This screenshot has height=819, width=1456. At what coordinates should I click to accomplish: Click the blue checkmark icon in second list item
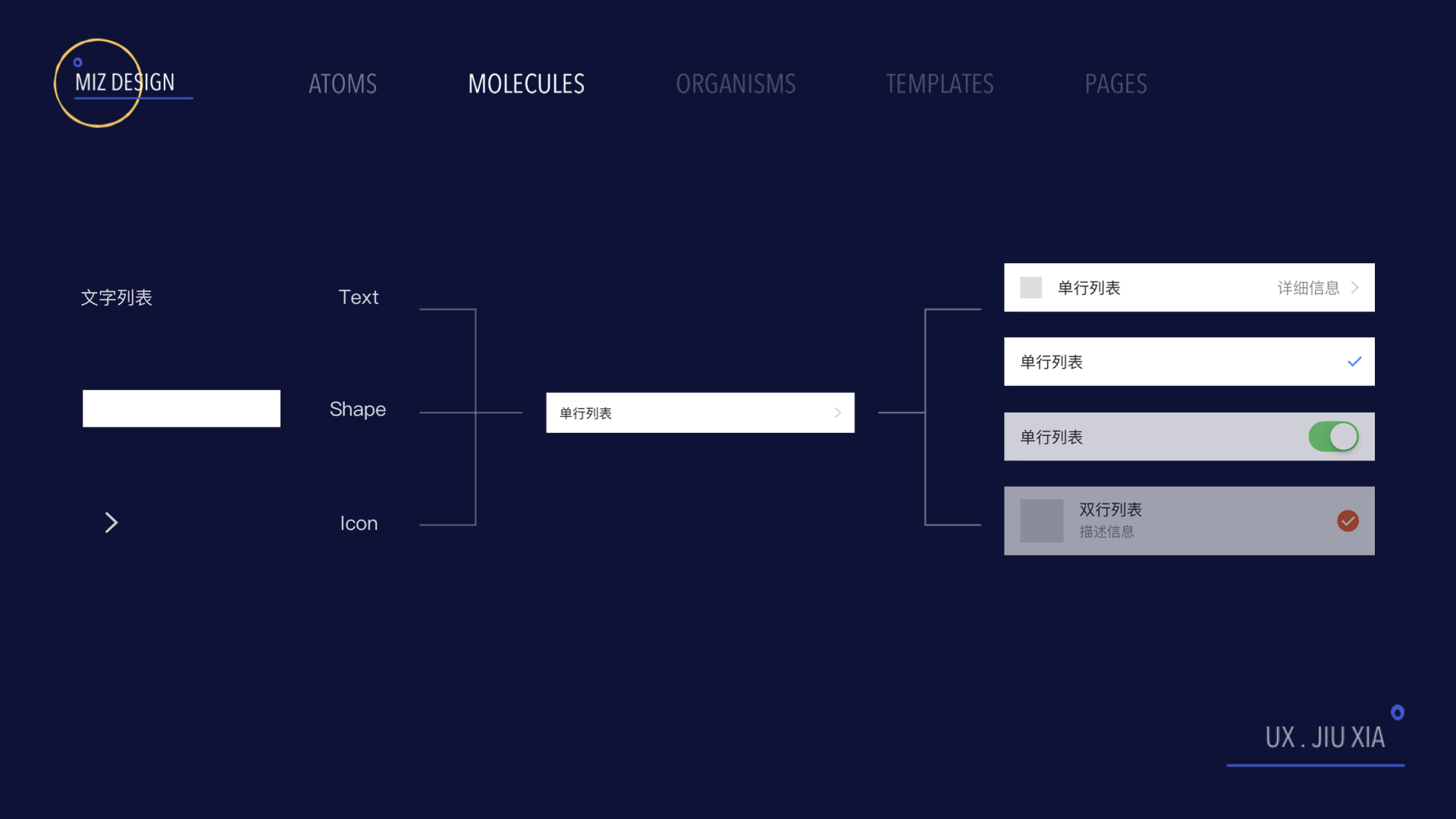1352,362
